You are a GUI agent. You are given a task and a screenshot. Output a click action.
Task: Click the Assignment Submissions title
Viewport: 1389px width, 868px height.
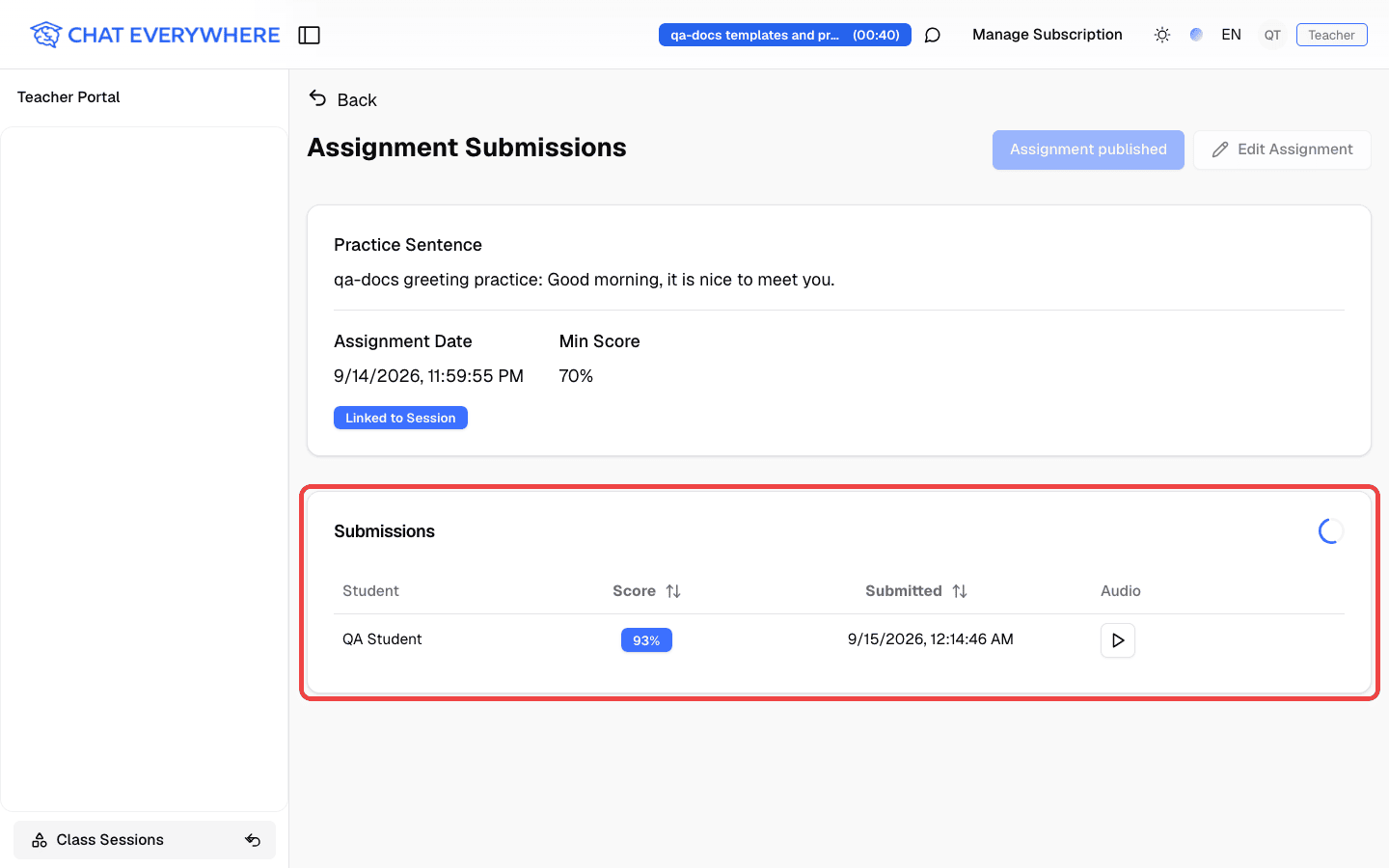click(467, 148)
